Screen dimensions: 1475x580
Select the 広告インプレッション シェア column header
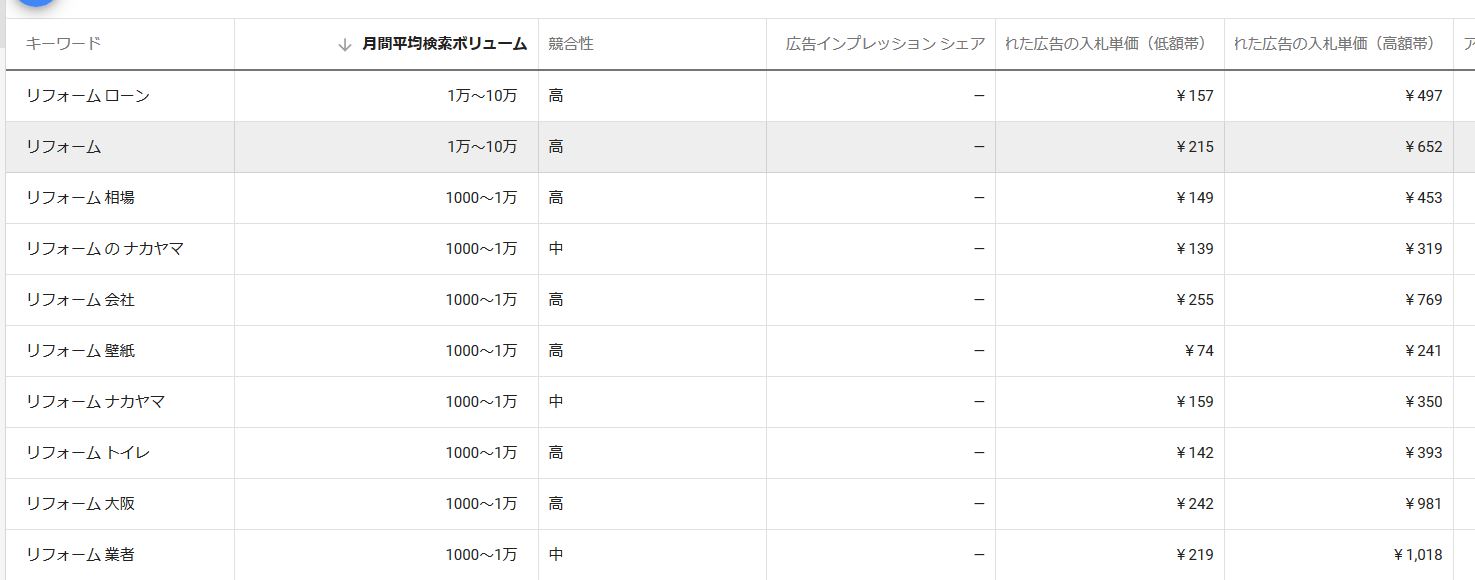tap(885, 44)
